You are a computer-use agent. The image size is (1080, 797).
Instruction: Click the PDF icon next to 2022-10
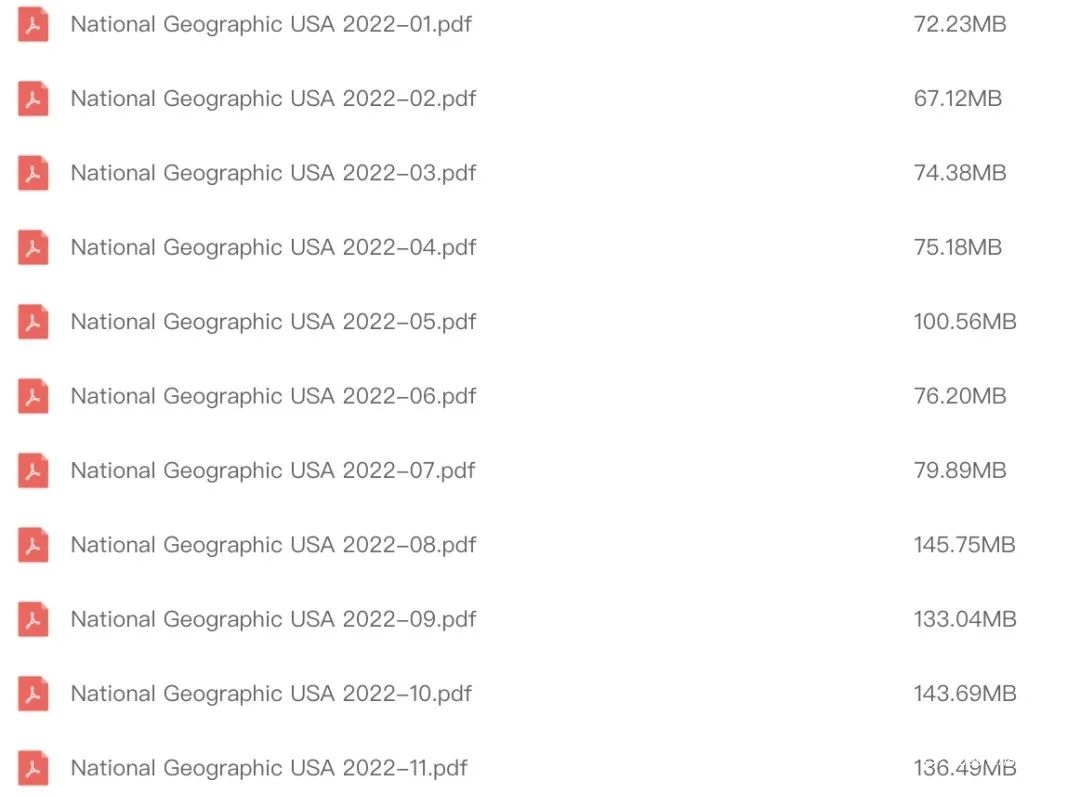34,693
